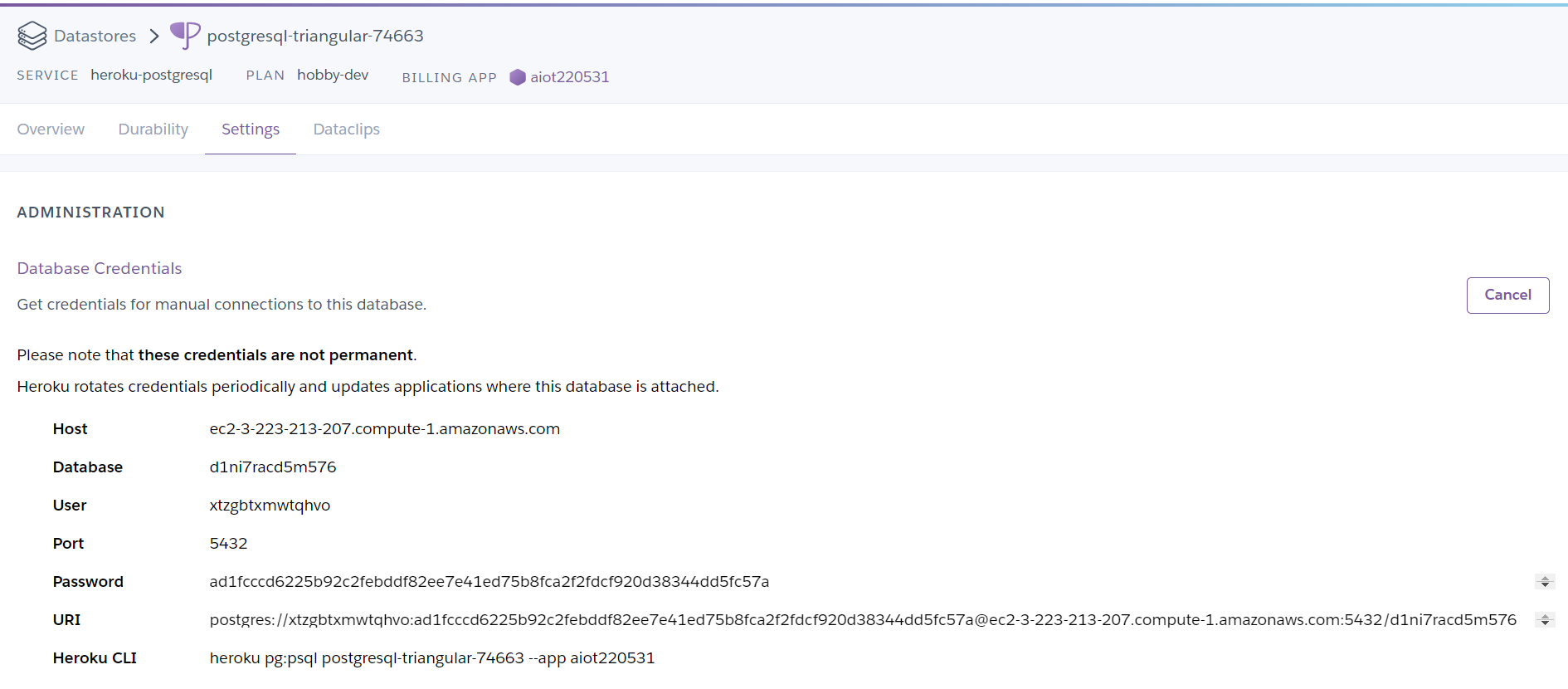Click the Heroku CLI field label
Viewport: 1568px width, 689px height.
pos(95,658)
